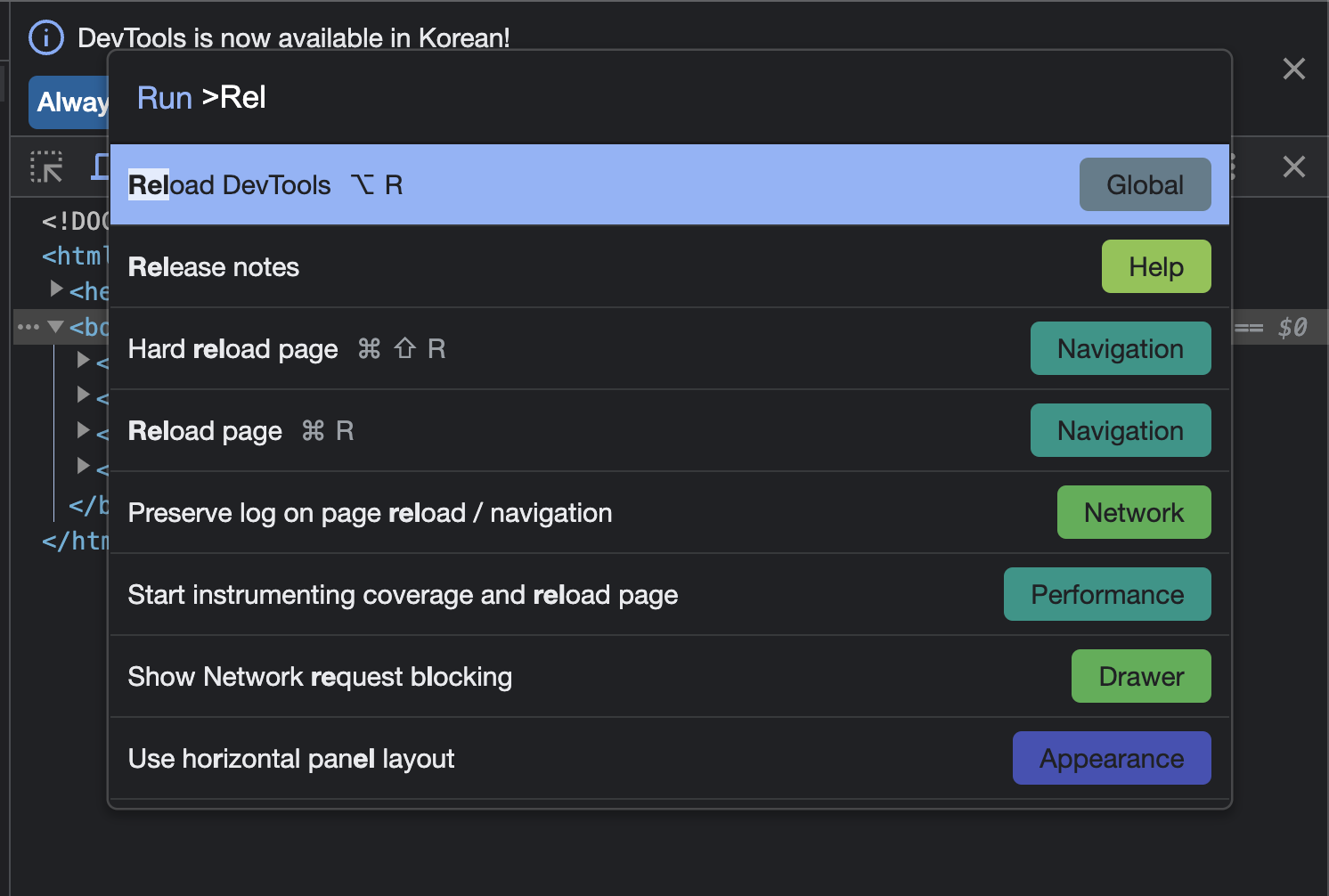This screenshot has width=1329, height=896.
Task: Select Use horizontal panel layout
Action: point(669,758)
